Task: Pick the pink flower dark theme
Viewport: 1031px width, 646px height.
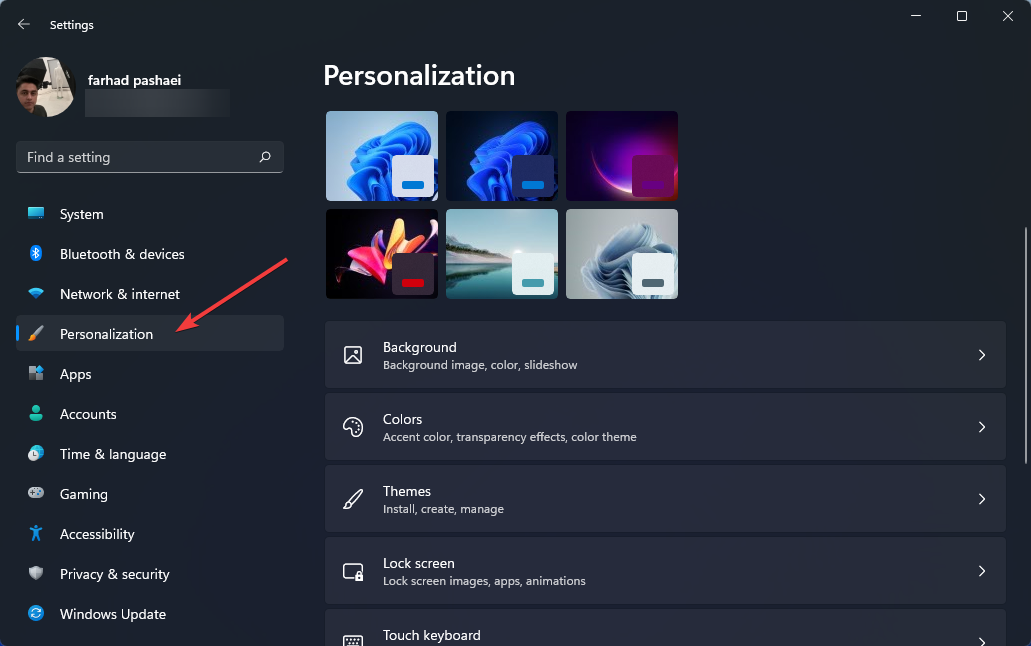Action: 381,254
